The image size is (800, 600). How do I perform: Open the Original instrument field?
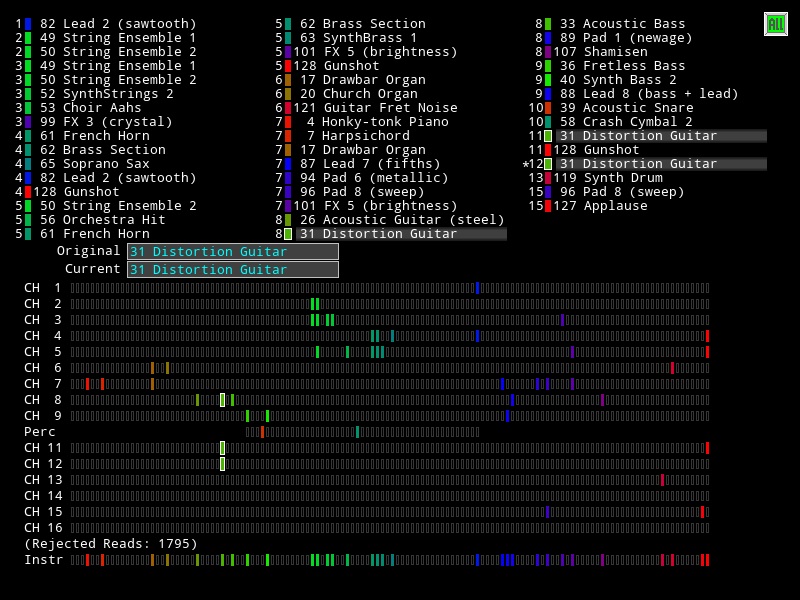(x=232, y=251)
